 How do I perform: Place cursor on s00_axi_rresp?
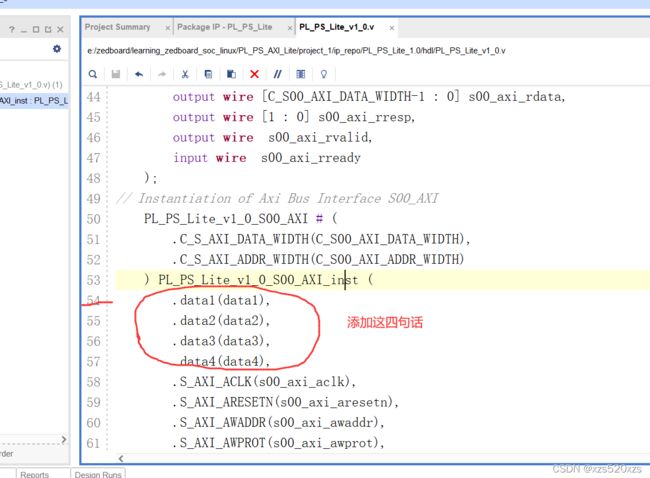[x=366, y=117]
